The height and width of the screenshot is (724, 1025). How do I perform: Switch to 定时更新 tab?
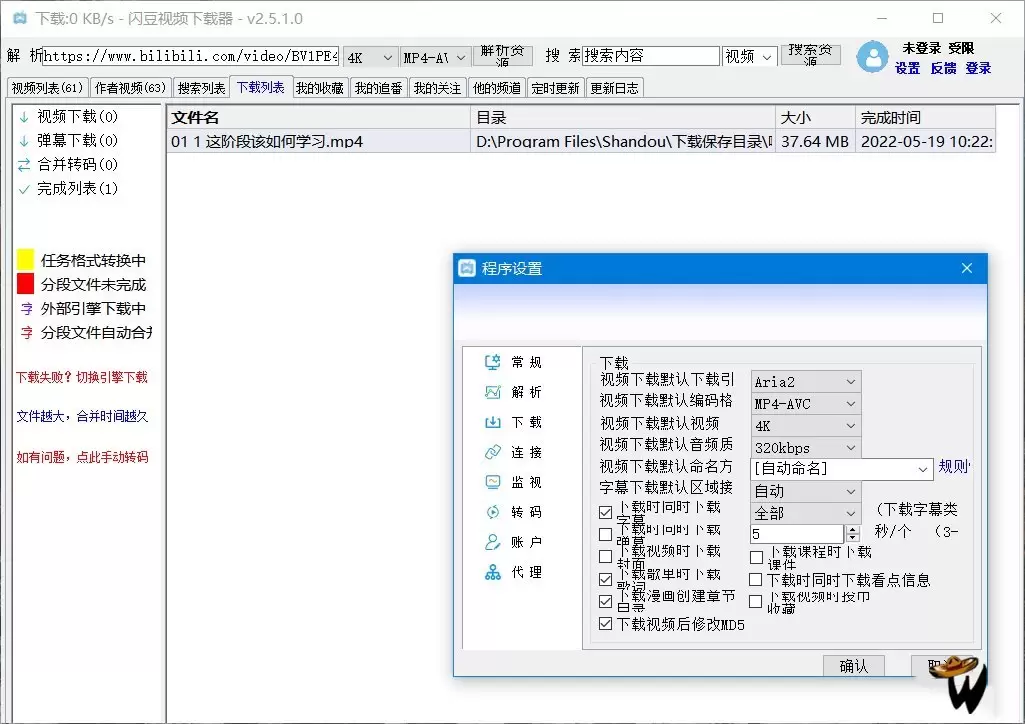[x=556, y=88]
